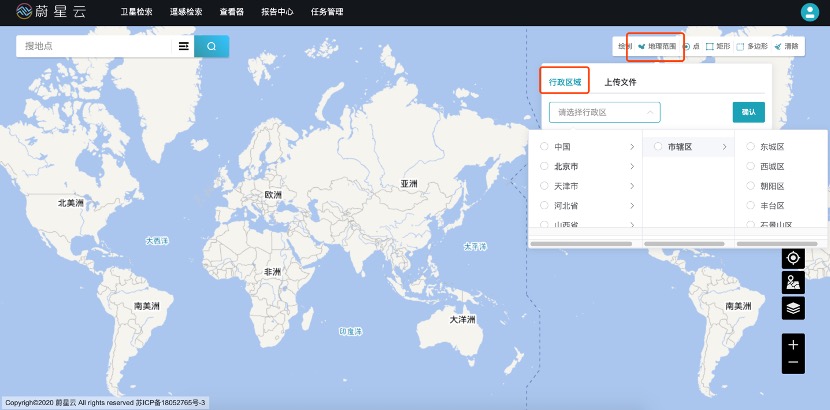Click the map marker terrain icon

[x=793, y=282]
